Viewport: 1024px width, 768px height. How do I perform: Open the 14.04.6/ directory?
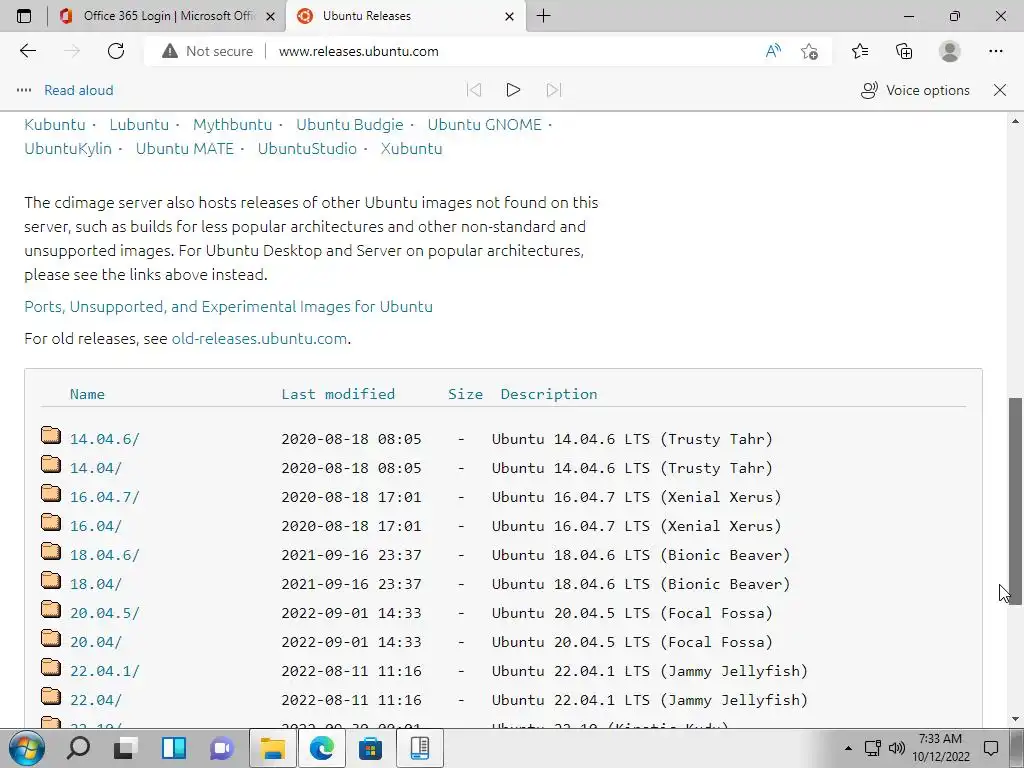[104, 439]
